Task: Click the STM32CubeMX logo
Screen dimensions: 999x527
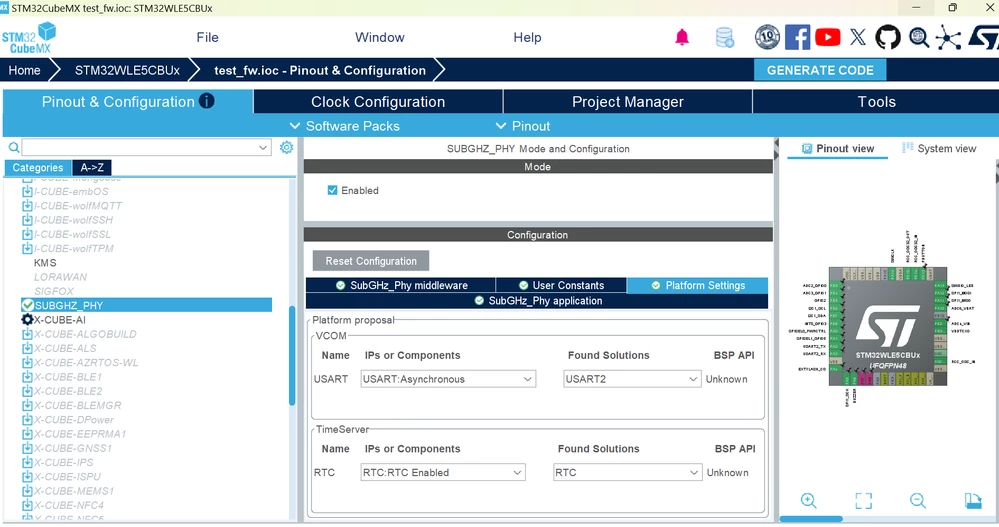Action: click(x=29, y=38)
